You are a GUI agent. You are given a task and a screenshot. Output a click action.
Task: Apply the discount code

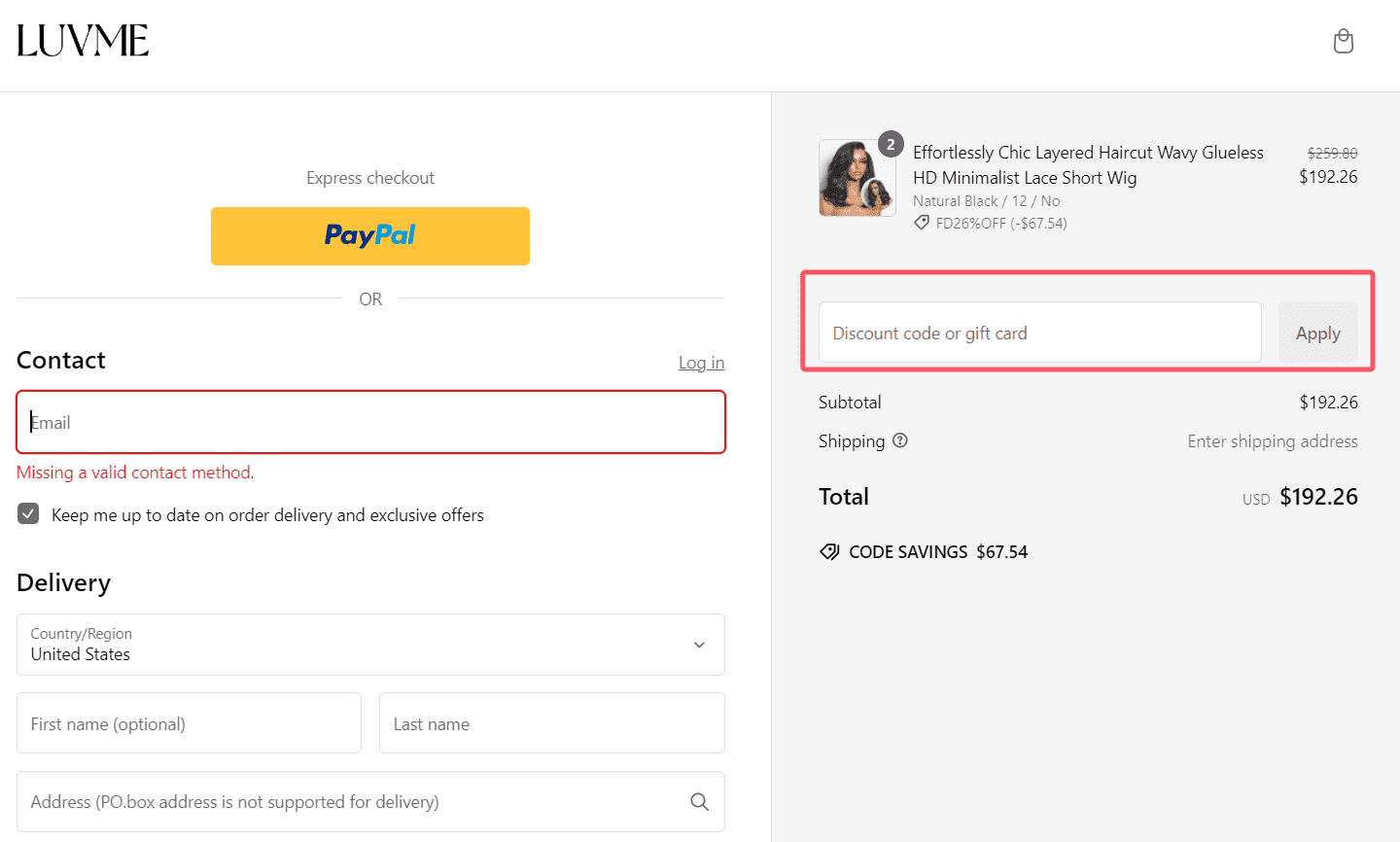[x=1317, y=333]
